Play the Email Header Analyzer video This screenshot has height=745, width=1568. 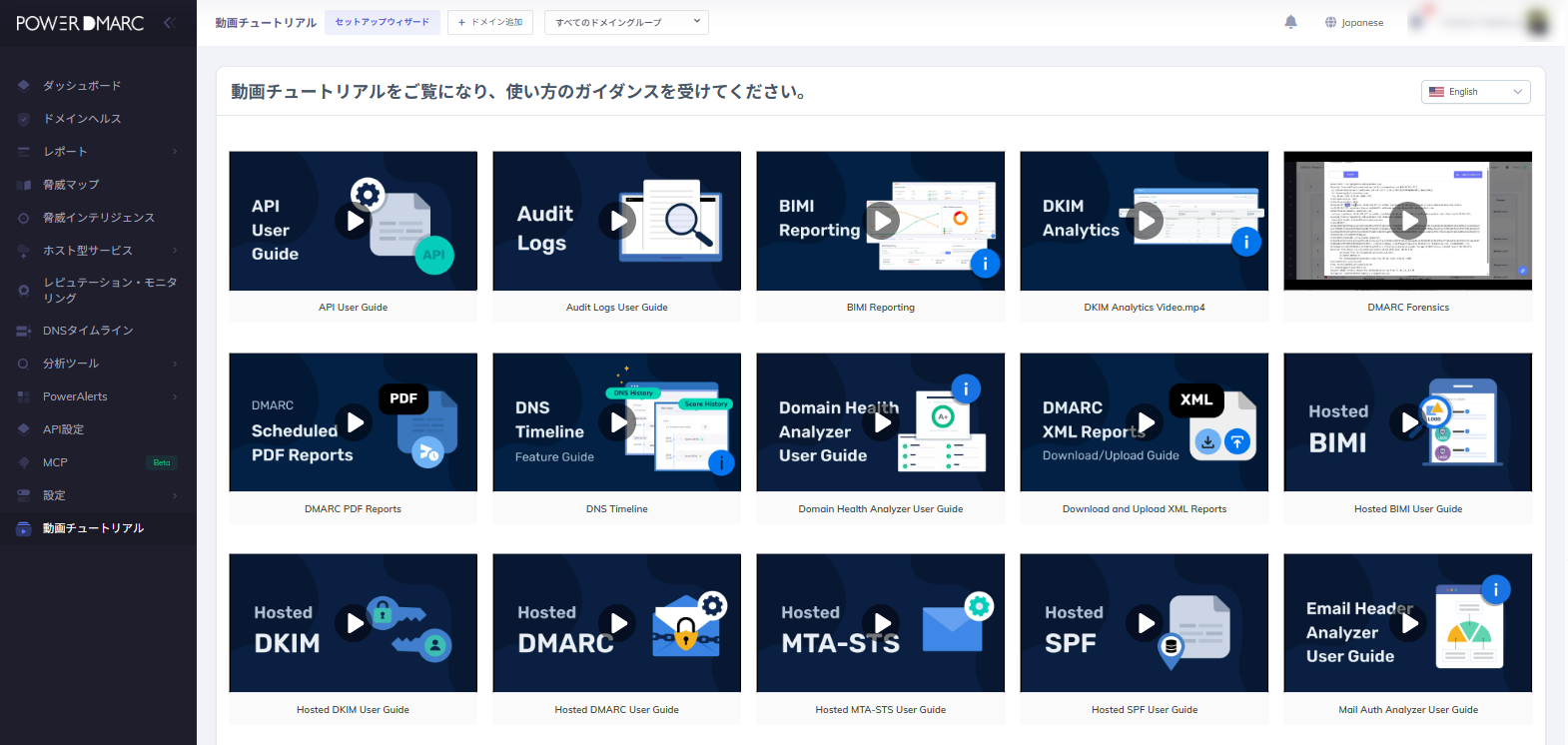1408,623
